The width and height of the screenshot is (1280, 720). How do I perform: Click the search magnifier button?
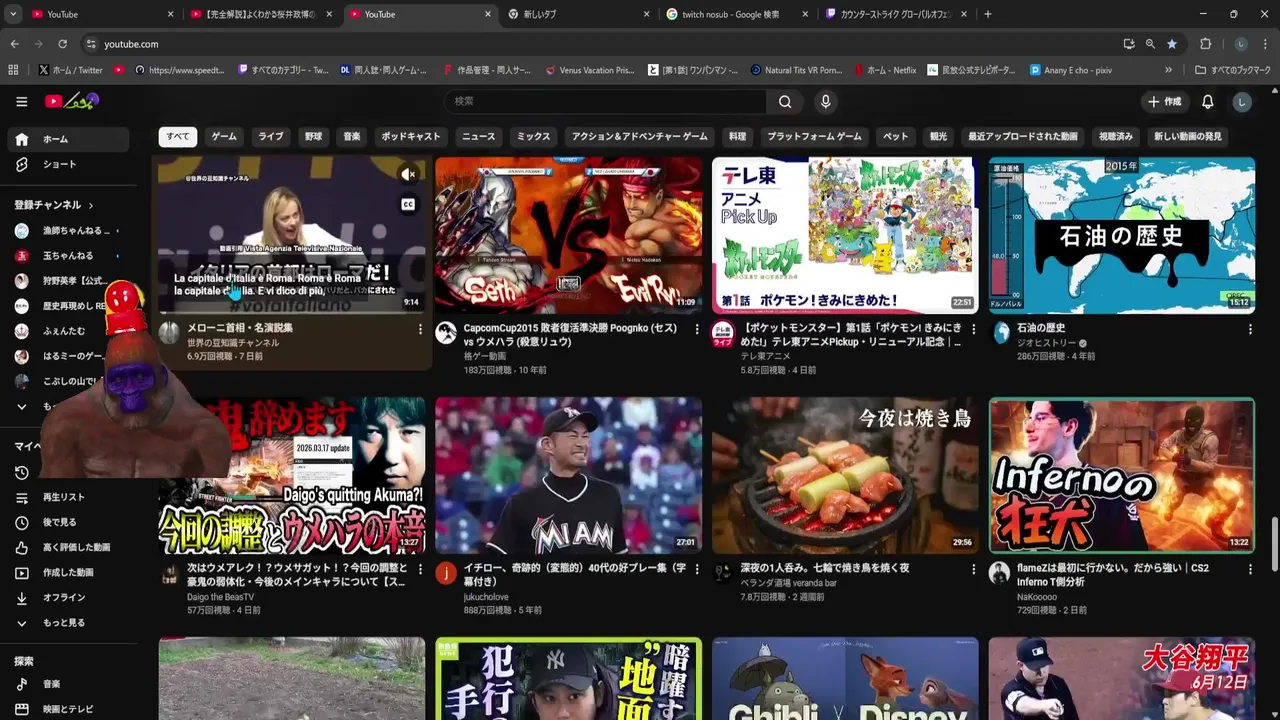[785, 101]
